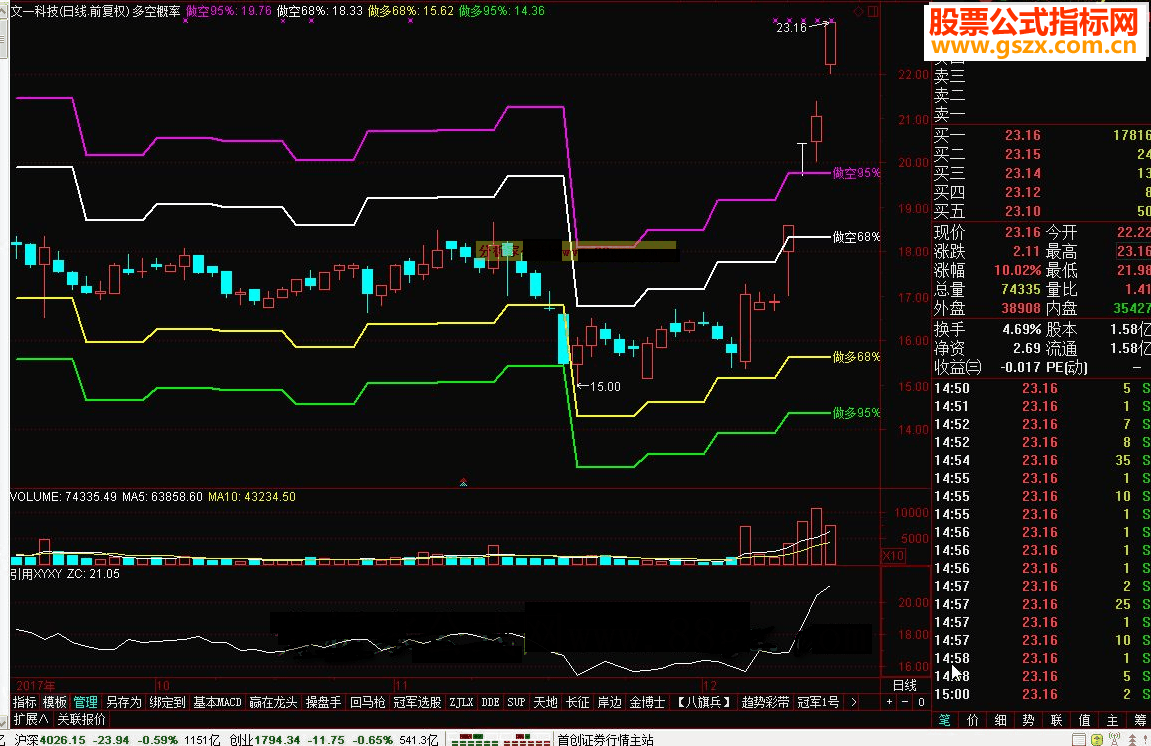The width and height of the screenshot is (1151, 746).
Task: Click the 引用XYXY ZC: 21.05 sub-chart label
Action: tap(65, 573)
